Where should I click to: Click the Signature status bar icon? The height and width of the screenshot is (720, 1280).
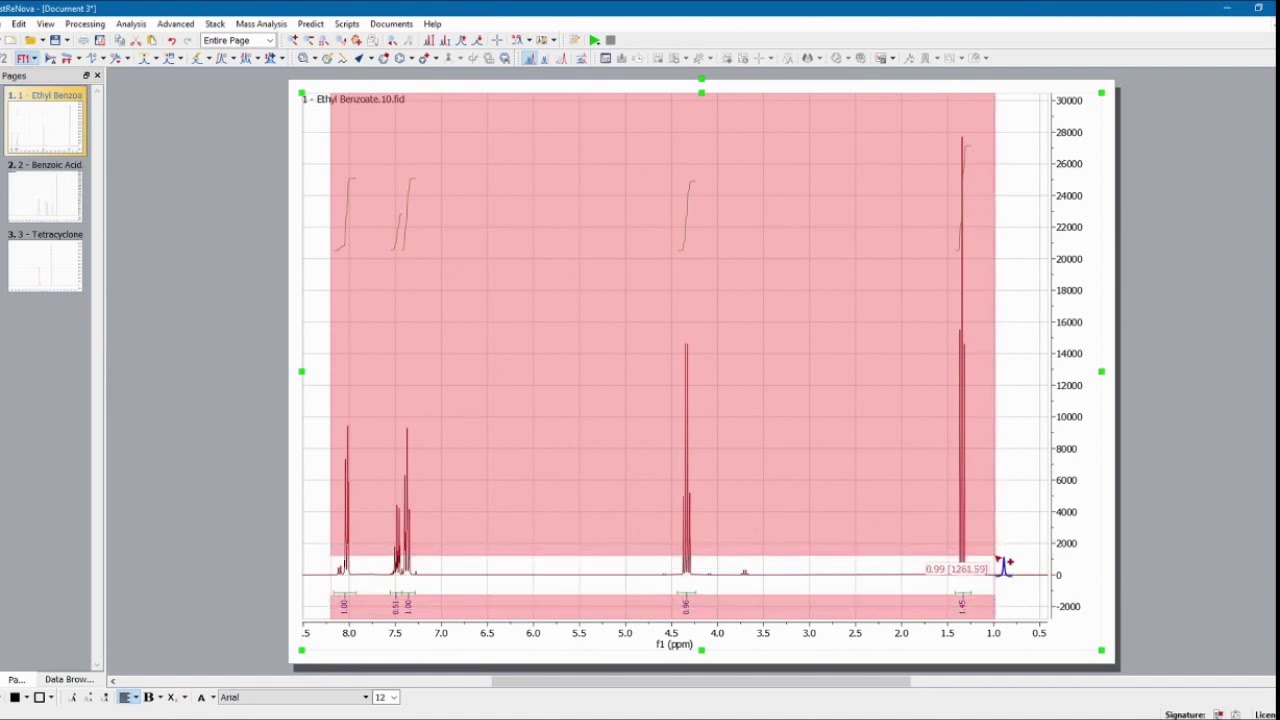point(1218,714)
